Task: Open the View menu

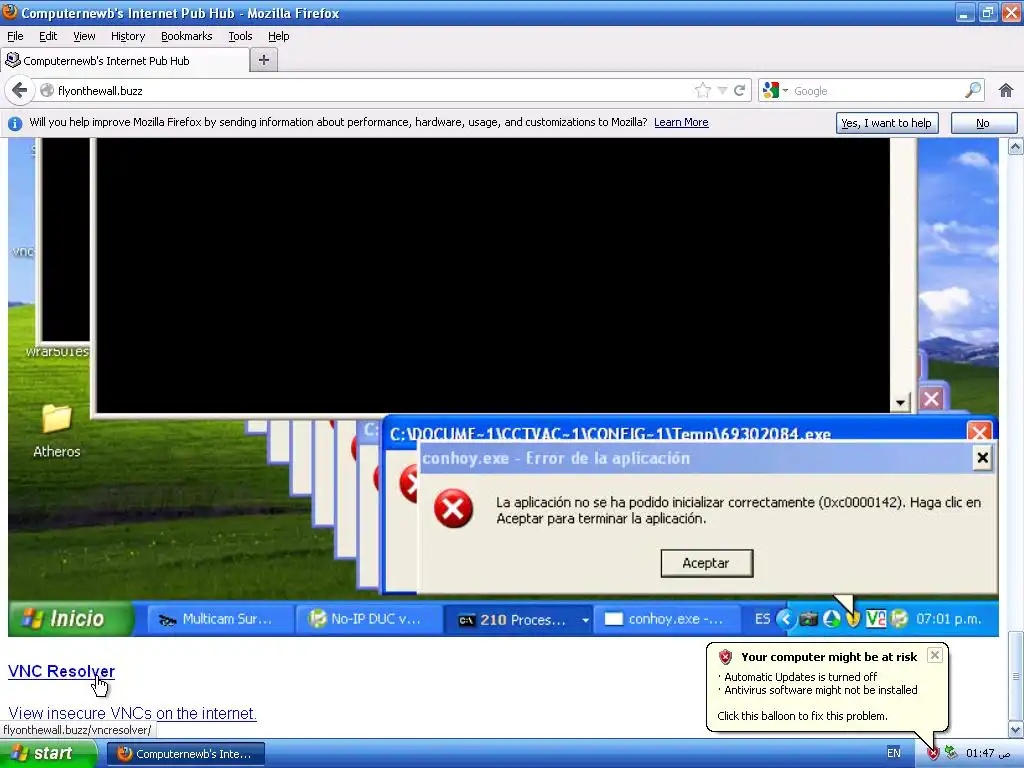Action: pos(84,36)
